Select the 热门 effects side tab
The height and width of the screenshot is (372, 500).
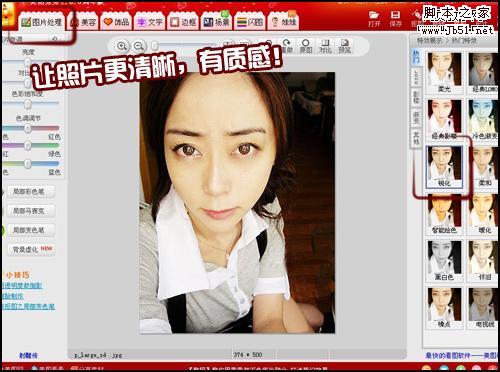(x=416, y=57)
